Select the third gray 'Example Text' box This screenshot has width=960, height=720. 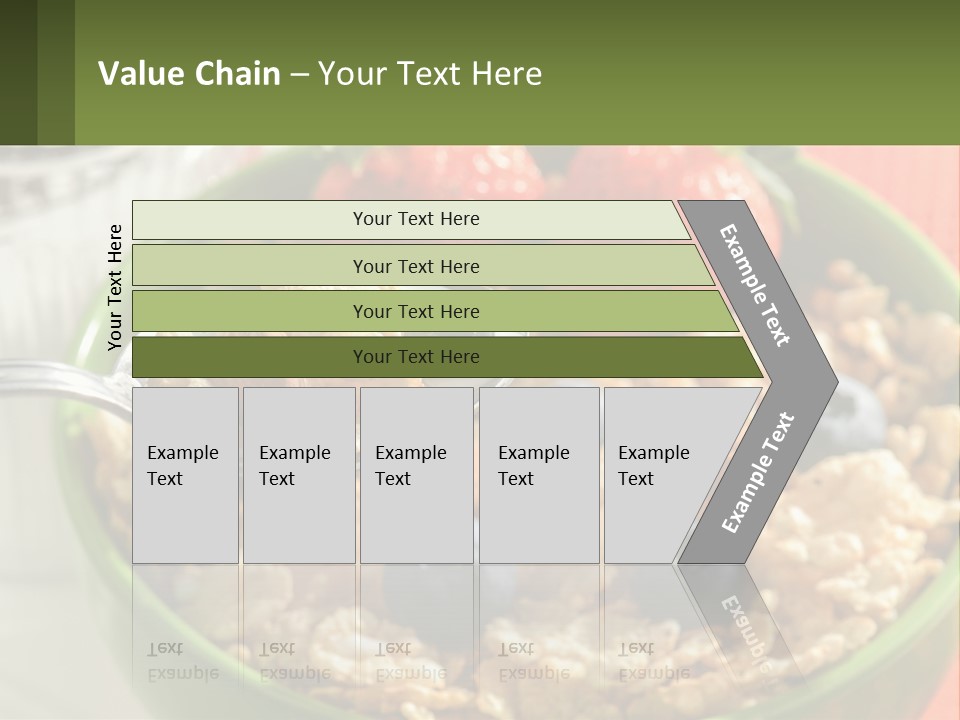[416, 475]
